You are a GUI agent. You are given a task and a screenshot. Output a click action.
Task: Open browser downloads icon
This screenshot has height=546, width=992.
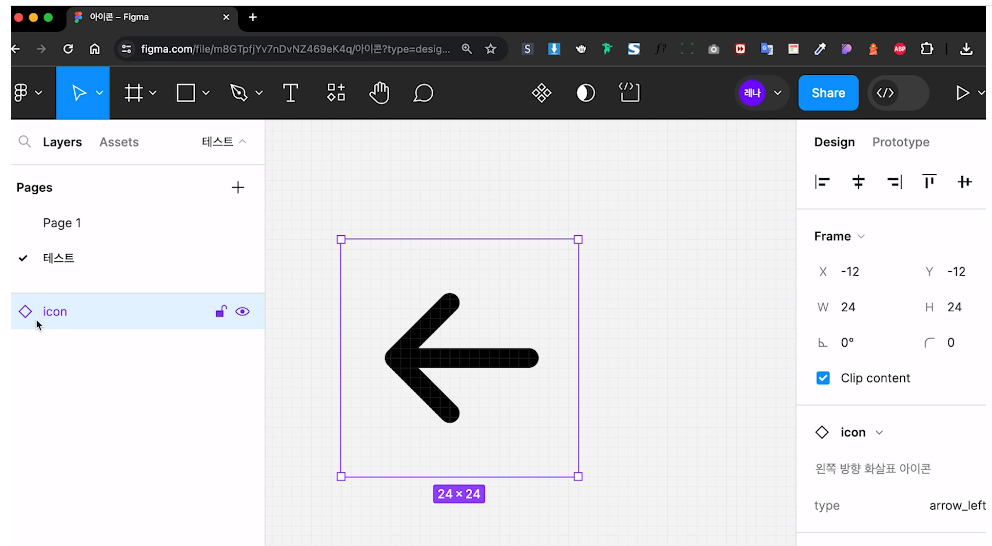point(966,49)
